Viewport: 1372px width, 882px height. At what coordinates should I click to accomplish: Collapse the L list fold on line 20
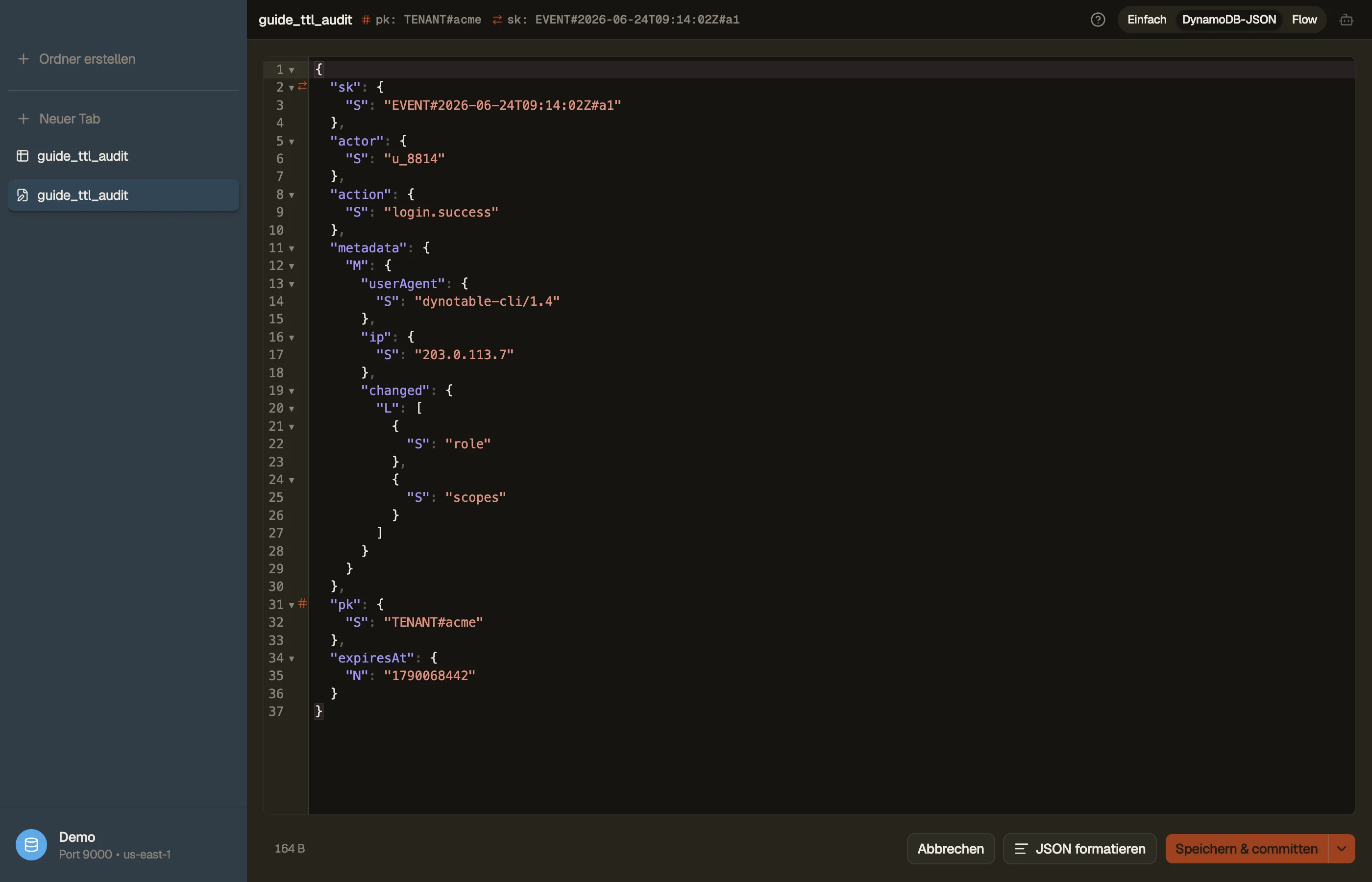[292, 408]
